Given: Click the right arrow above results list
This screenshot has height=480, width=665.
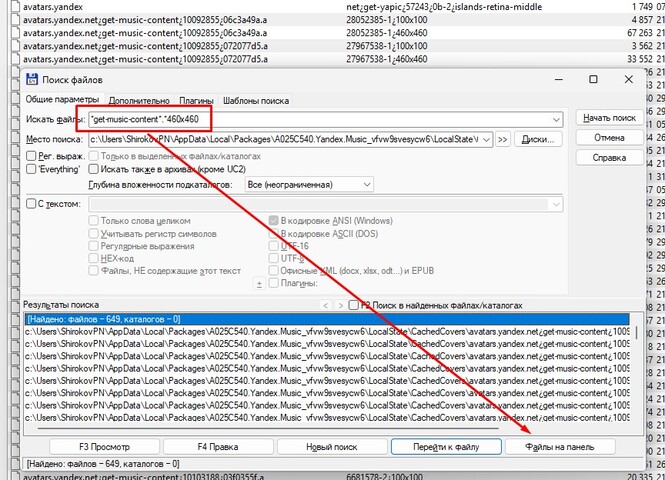Looking at the screenshot, I should coord(338,304).
